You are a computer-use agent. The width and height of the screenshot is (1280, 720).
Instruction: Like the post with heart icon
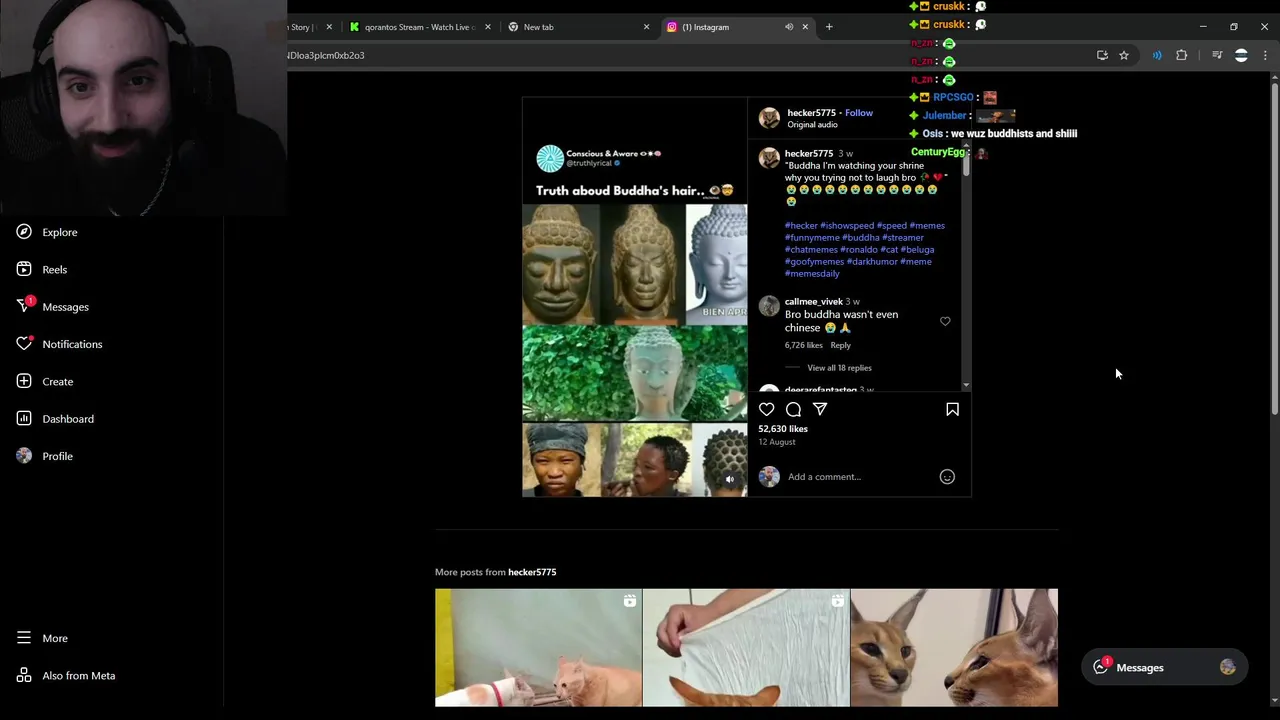[x=766, y=409]
